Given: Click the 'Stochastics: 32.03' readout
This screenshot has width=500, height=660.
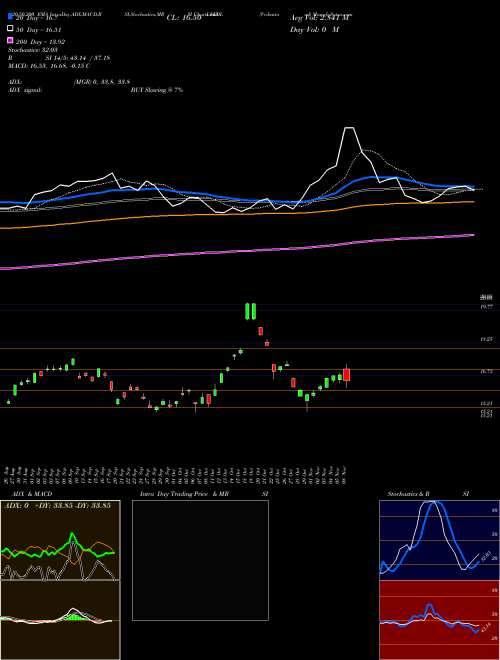Looking at the screenshot, I should pyautogui.click(x=32, y=50).
